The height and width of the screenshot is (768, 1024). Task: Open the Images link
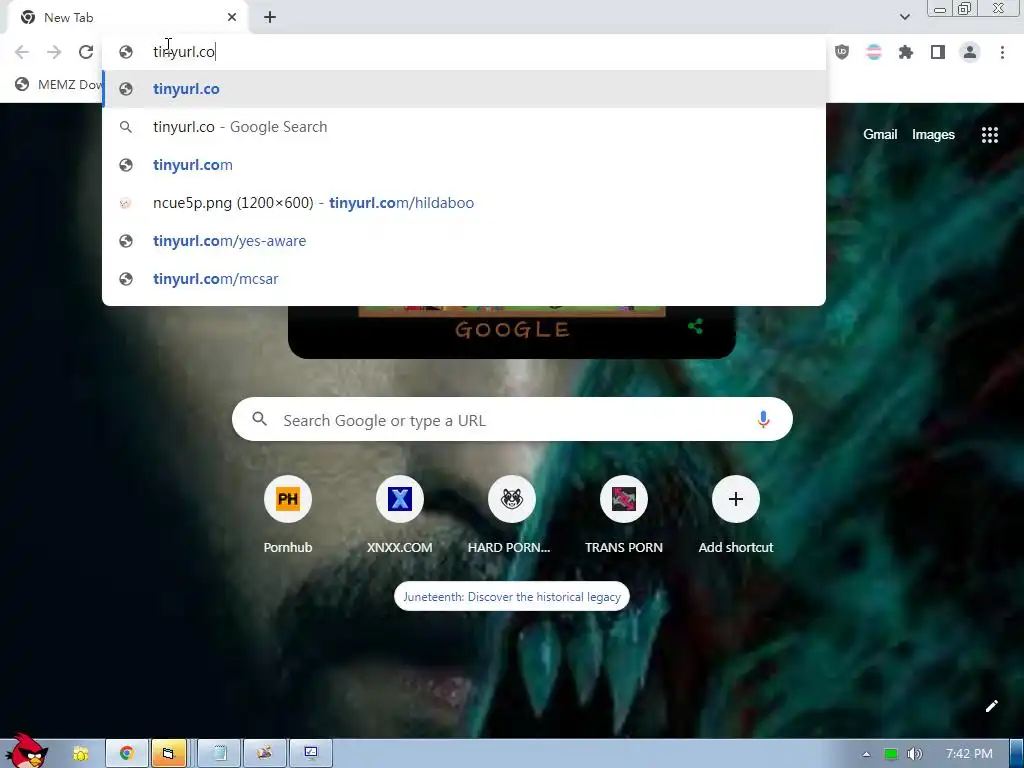point(933,135)
